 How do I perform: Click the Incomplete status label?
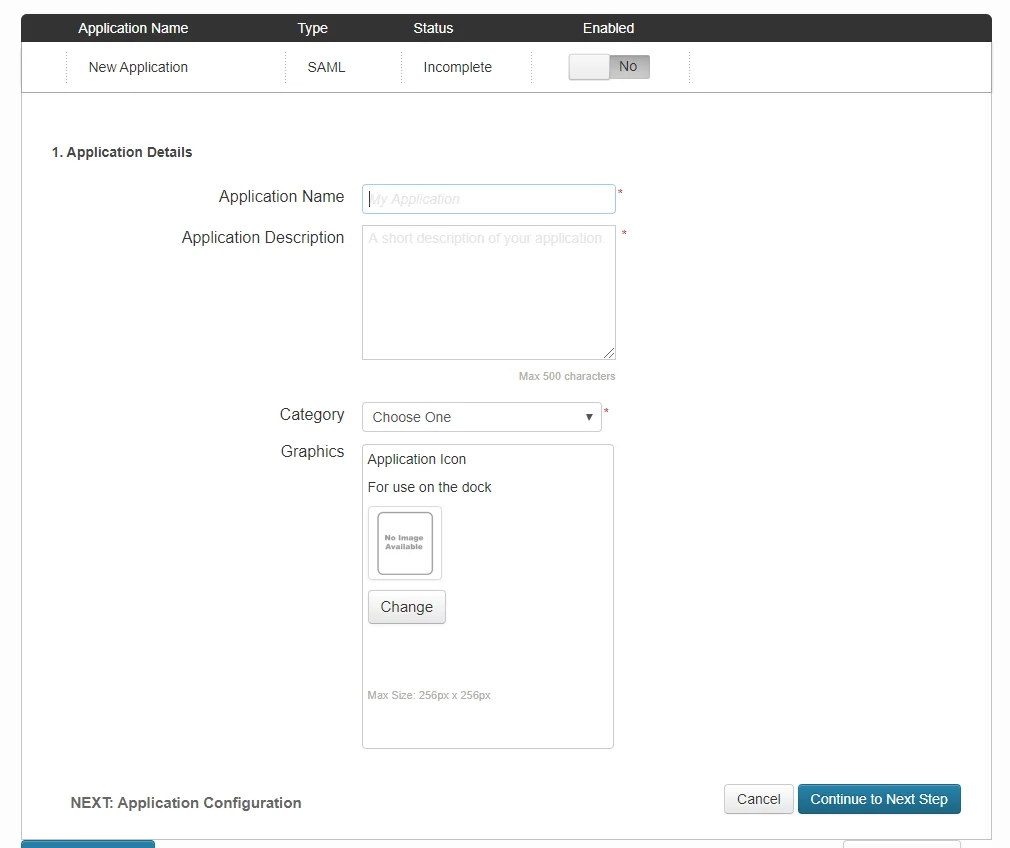click(457, 67)
